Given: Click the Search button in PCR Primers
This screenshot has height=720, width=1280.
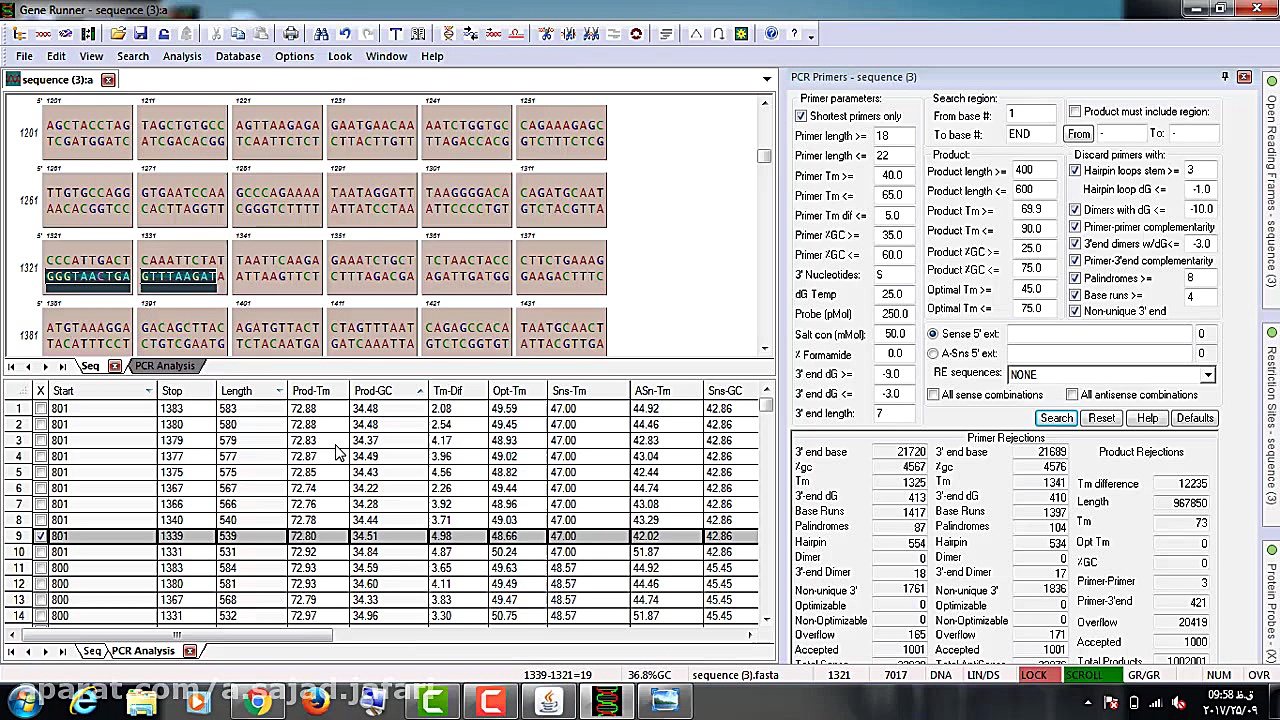Looking at the screenshot, I should coord(1056,418).
